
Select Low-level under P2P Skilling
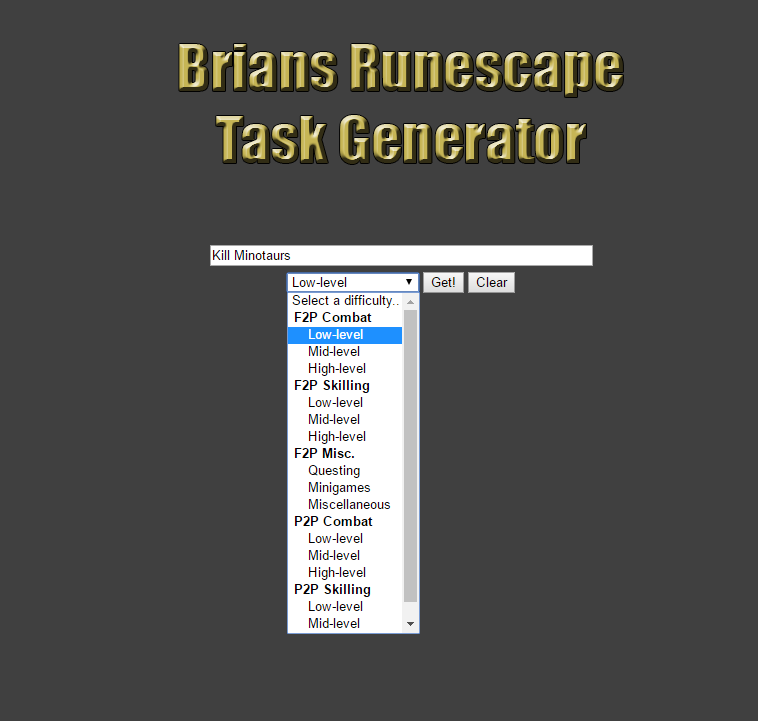pyautogui.click(x=345, y=607)
